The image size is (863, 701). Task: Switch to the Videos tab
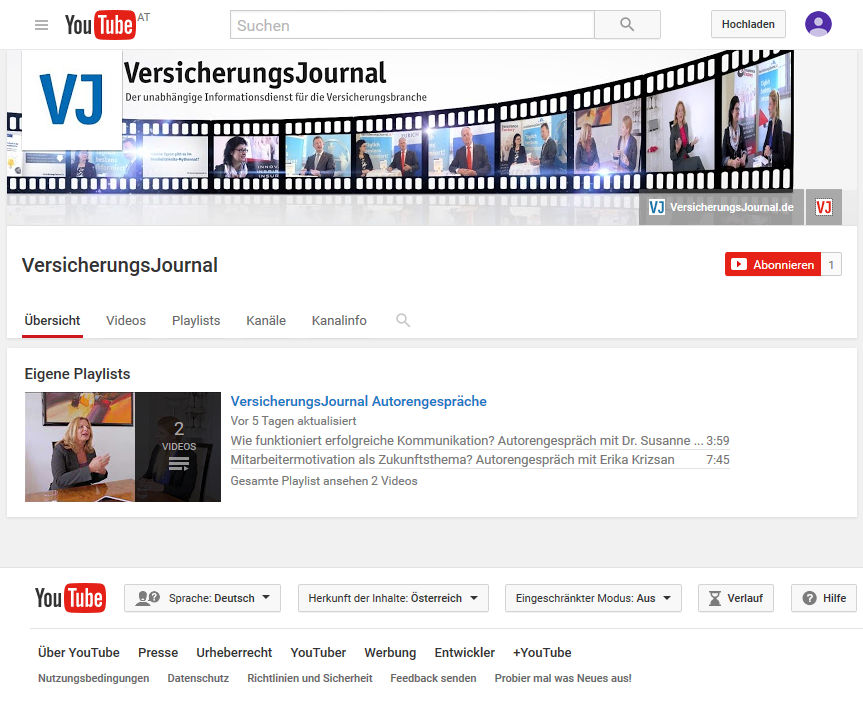point(126,321)
